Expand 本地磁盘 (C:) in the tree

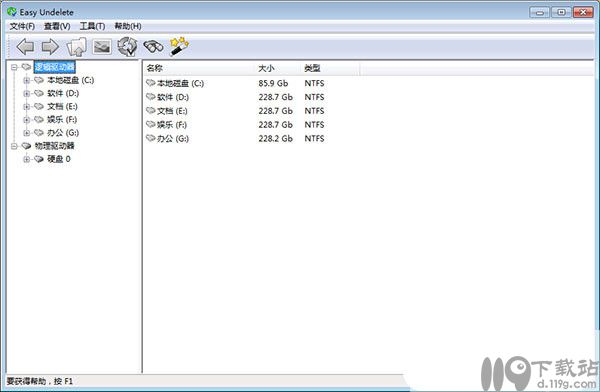coord(26,80)
